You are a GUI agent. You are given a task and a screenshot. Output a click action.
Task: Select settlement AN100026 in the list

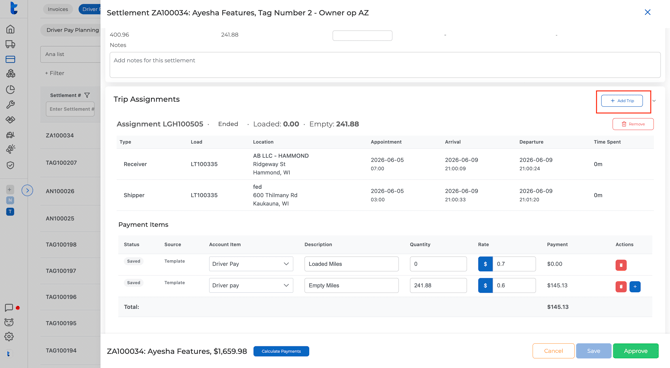point(60,191)
